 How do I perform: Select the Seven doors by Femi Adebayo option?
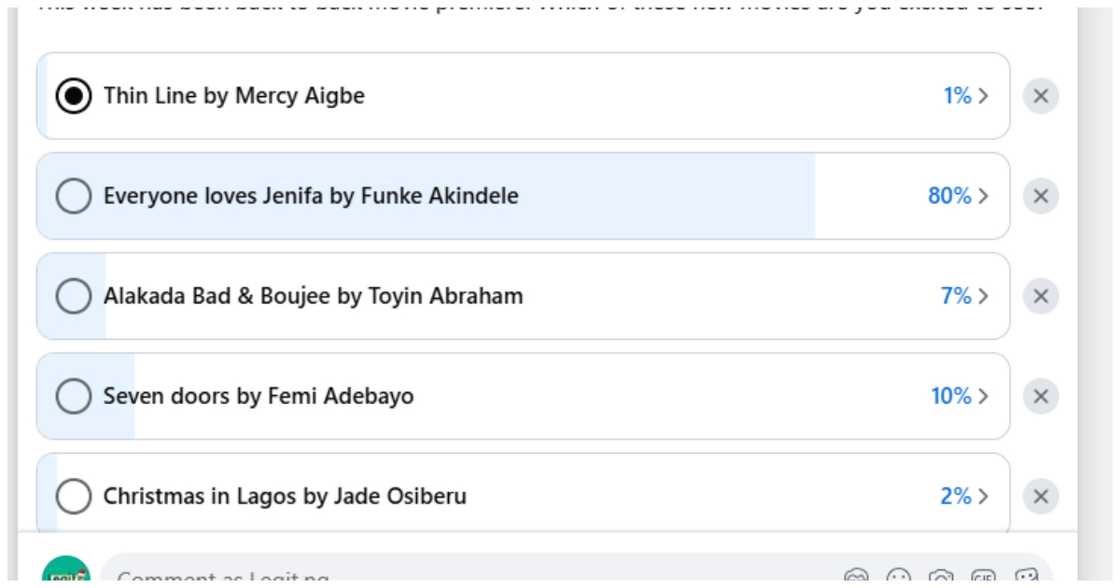74,396
